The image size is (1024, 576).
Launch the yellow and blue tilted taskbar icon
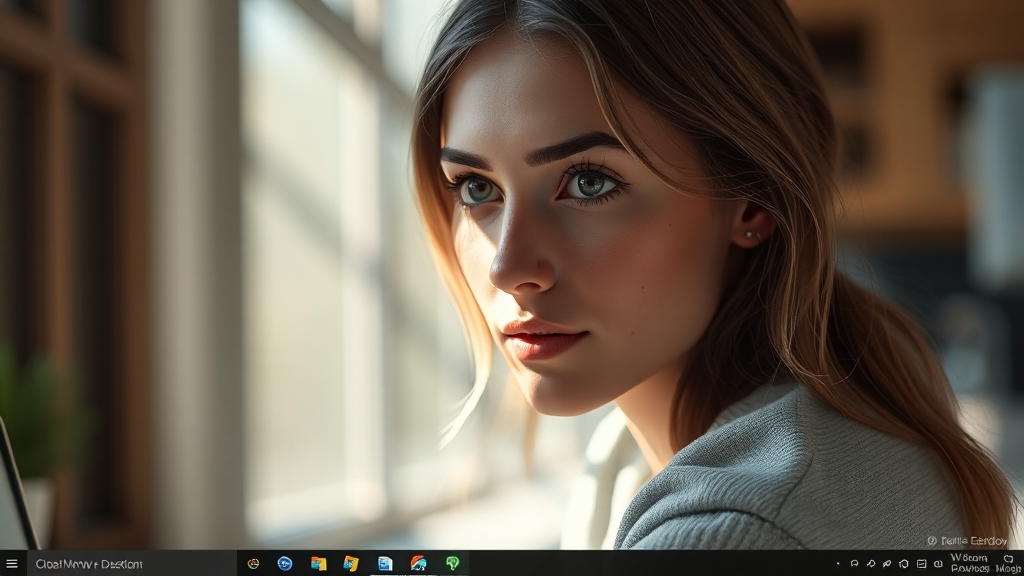[x=351, y=564]
